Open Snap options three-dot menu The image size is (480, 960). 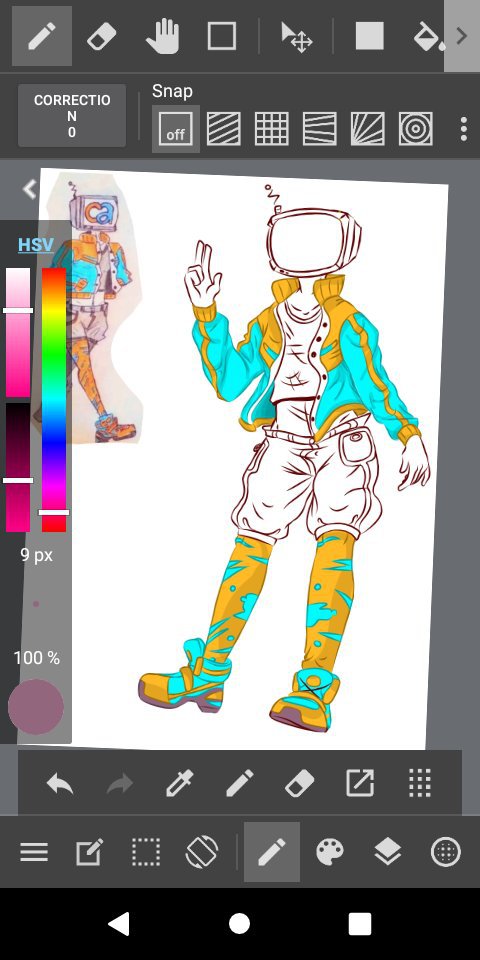(x=463, y=129)
